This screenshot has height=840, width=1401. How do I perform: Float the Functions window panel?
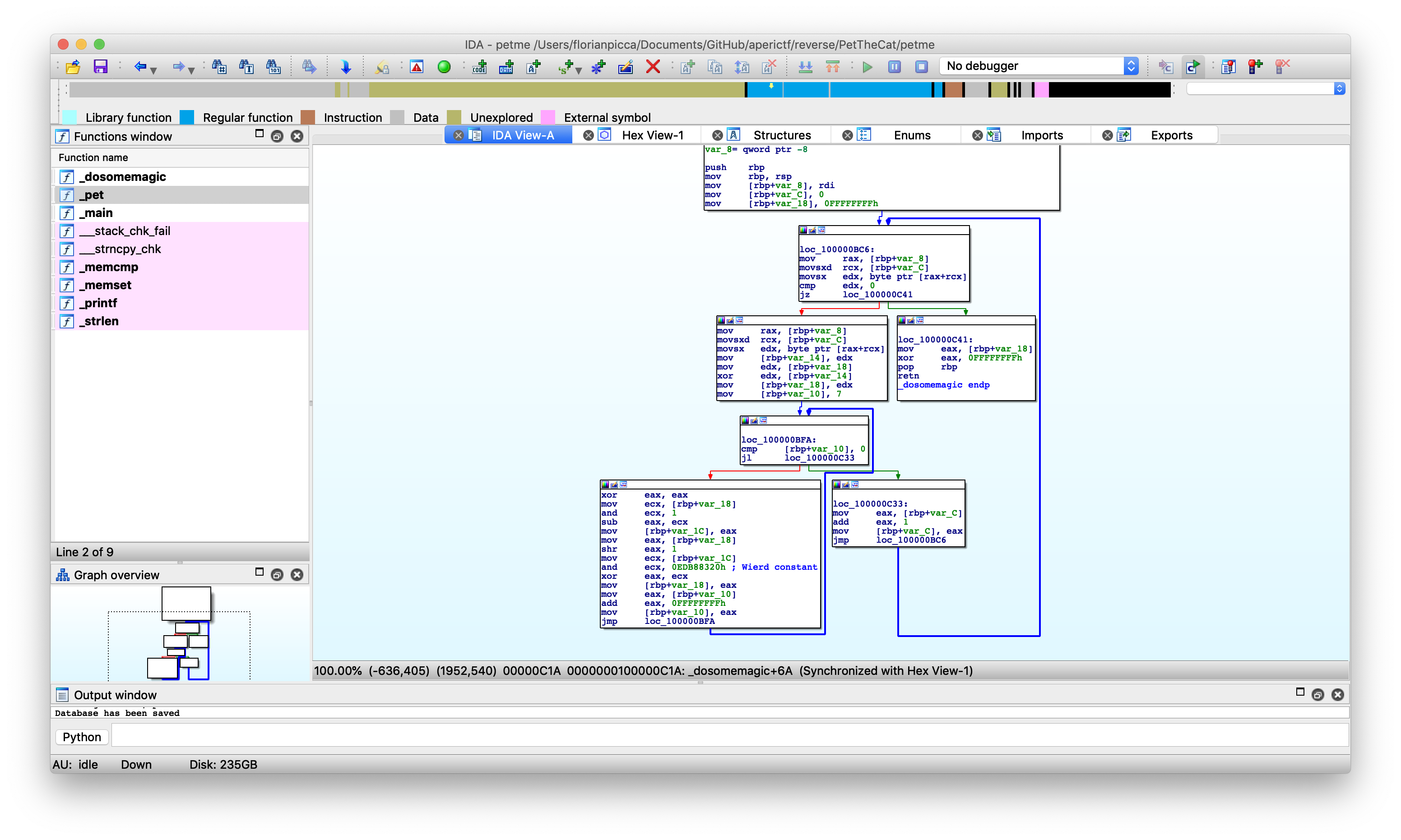277,136
